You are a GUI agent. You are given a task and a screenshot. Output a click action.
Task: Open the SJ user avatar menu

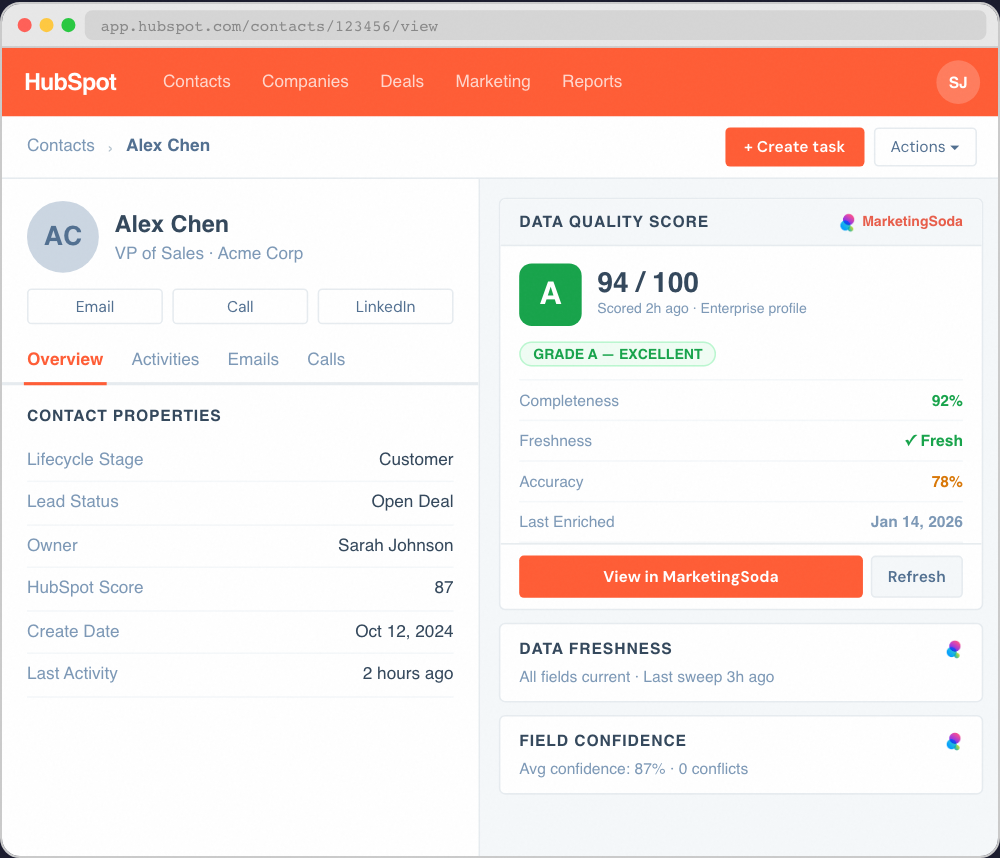tap(957, 82)
